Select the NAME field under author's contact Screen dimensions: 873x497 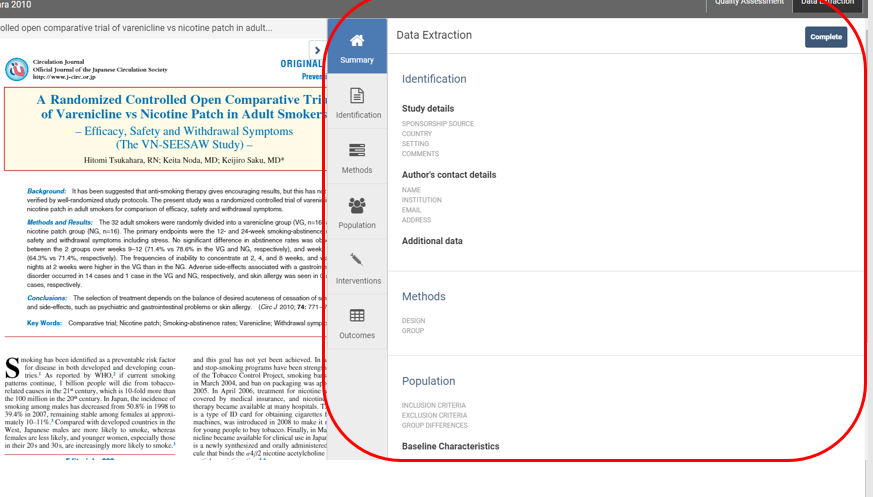pyautogui.click(x=411, y=190)
